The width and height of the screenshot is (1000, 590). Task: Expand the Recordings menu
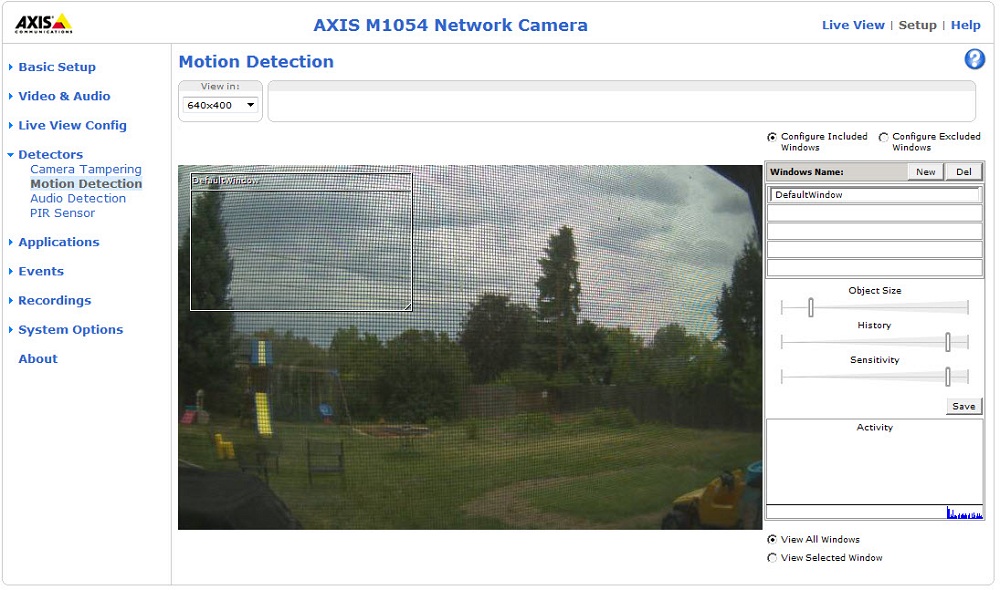[x=54, y=300]
